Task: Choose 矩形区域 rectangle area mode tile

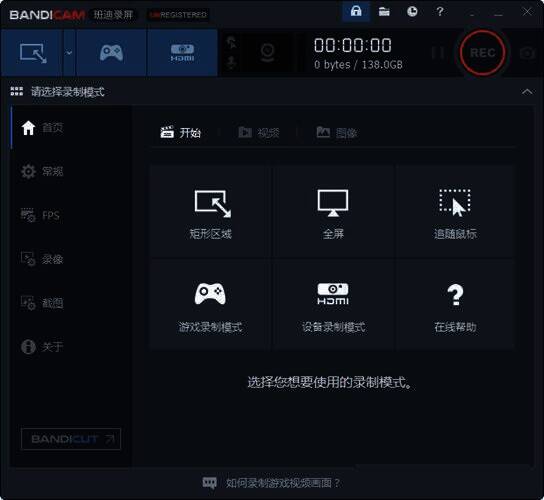Action: 211,212
